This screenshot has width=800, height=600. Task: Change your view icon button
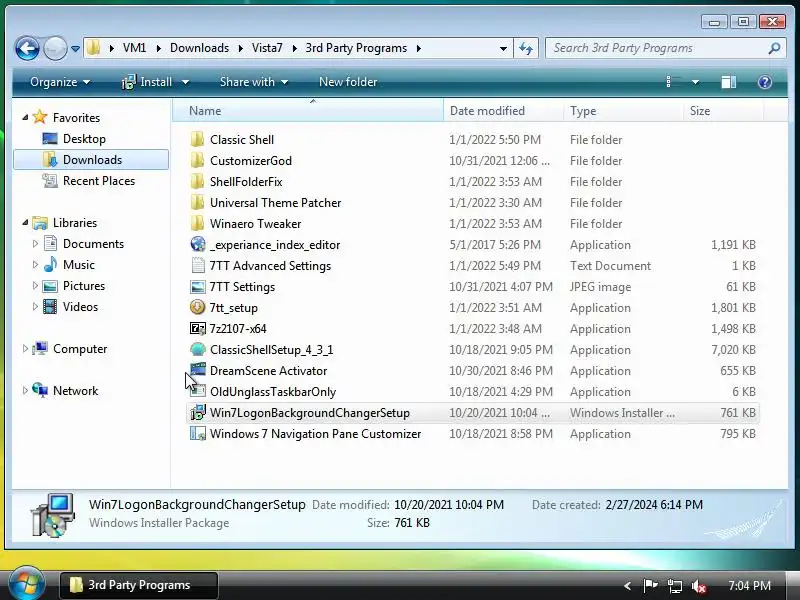click(674, 82)
